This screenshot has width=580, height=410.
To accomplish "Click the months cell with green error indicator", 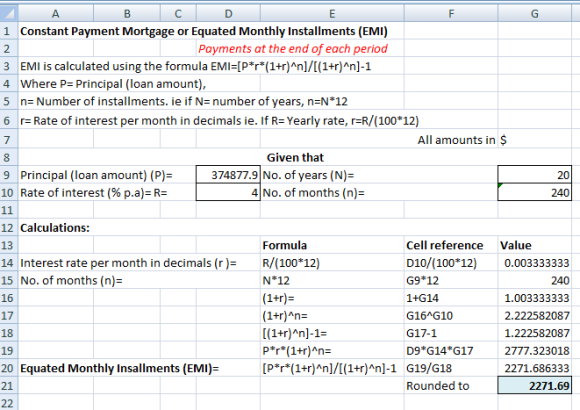I will (535, 192).
